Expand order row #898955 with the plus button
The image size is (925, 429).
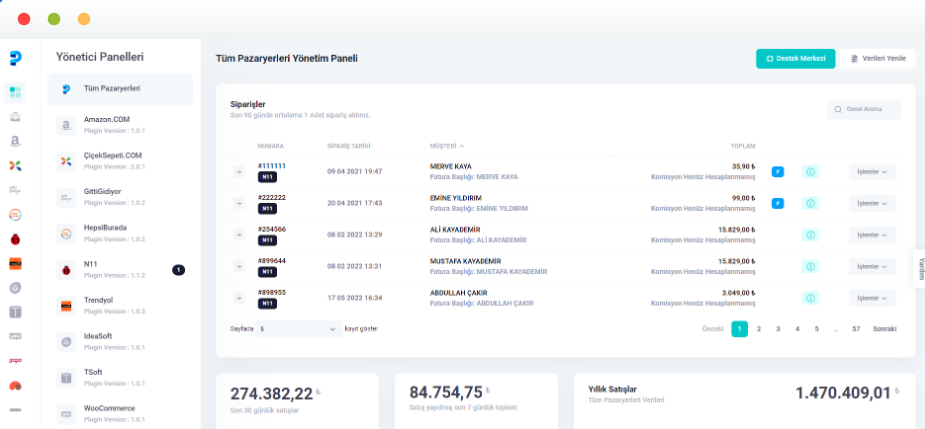[239, 298]
